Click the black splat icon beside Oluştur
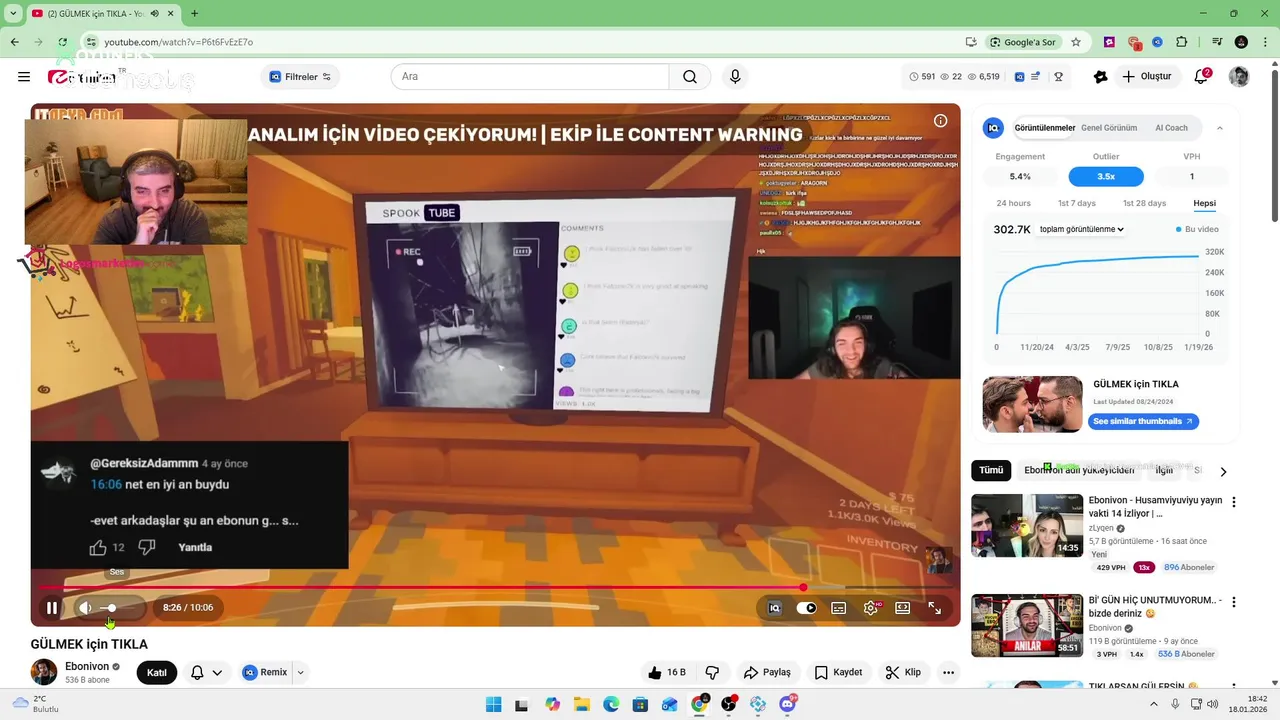The image size is (1280, 720). [1101, 77]
